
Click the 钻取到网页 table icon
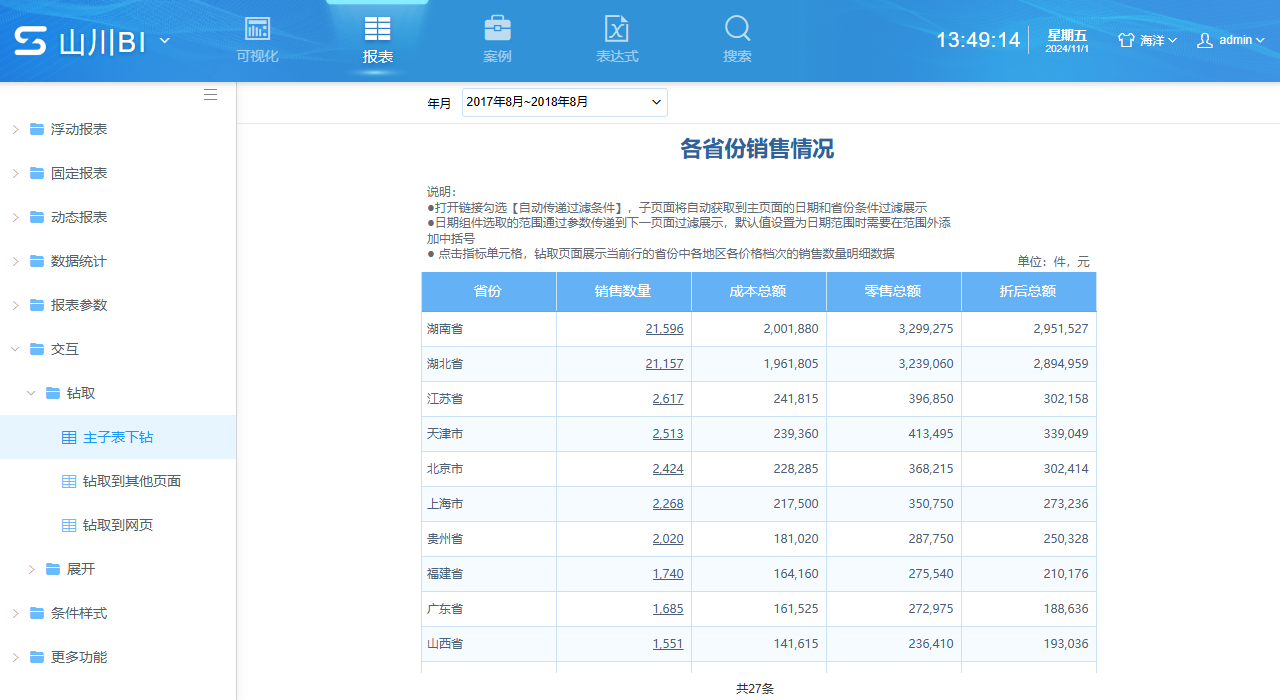coord(68,524)
